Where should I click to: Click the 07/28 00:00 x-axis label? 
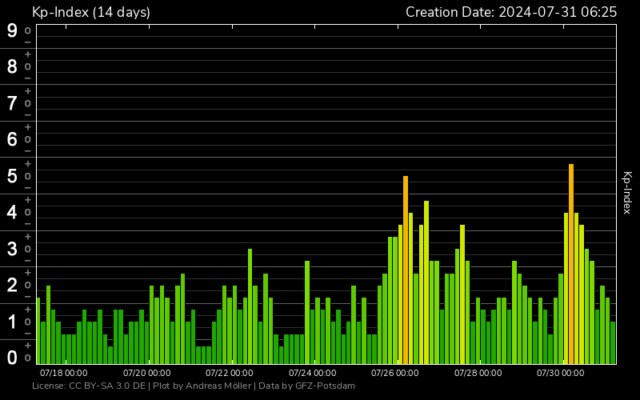click(478, 372)
